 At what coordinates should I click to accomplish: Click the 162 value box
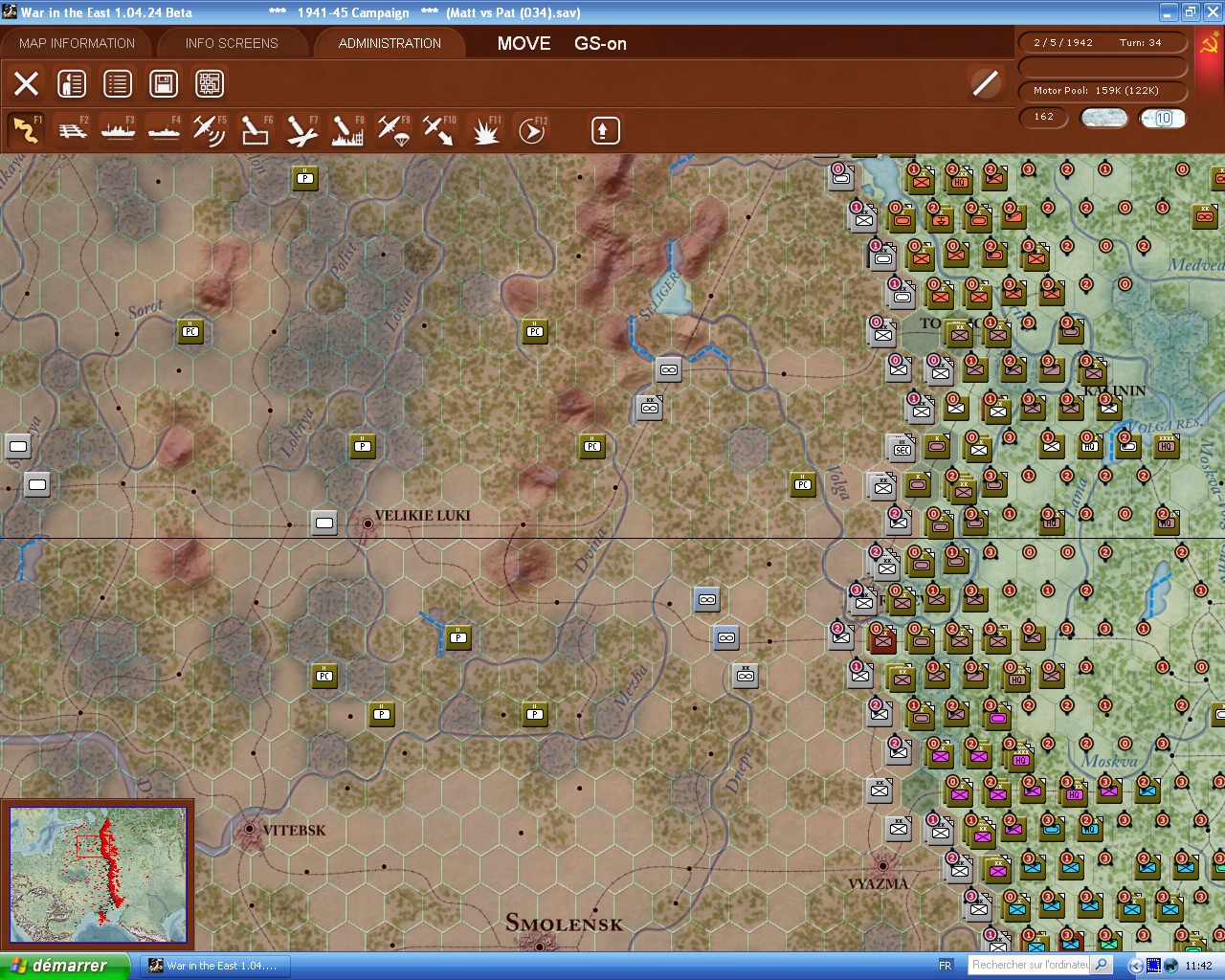point(1044,118)
